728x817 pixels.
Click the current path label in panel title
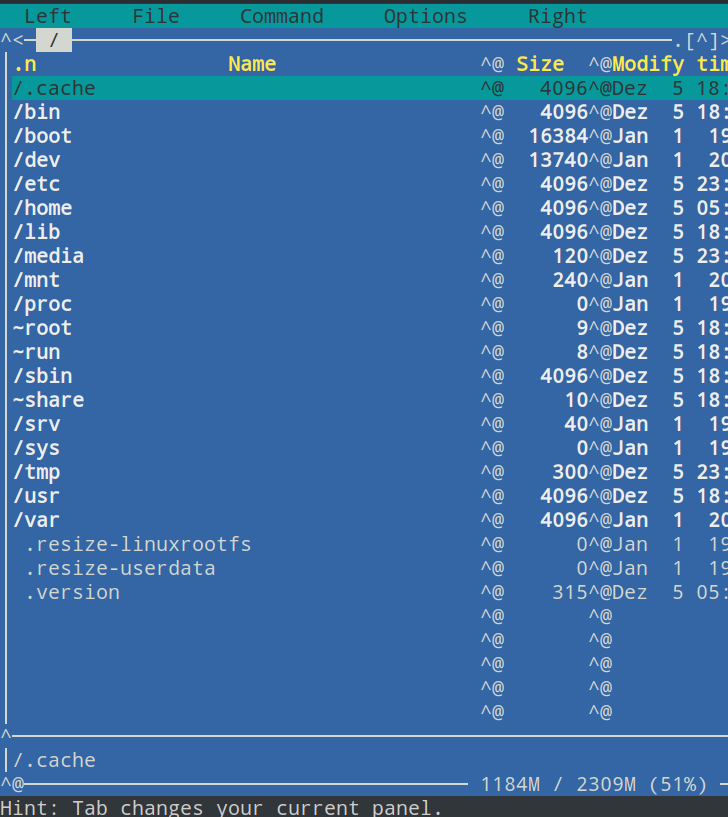[x=54, y=40]
